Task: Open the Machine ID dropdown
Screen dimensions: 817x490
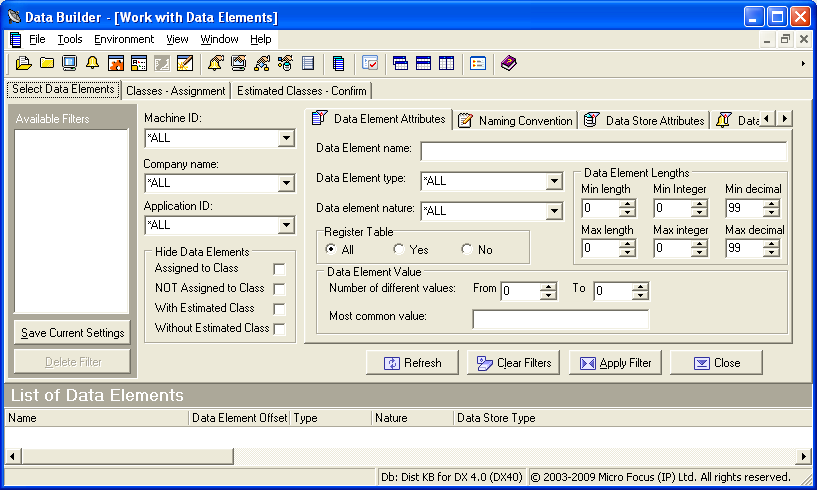Action: coord(286,138)
